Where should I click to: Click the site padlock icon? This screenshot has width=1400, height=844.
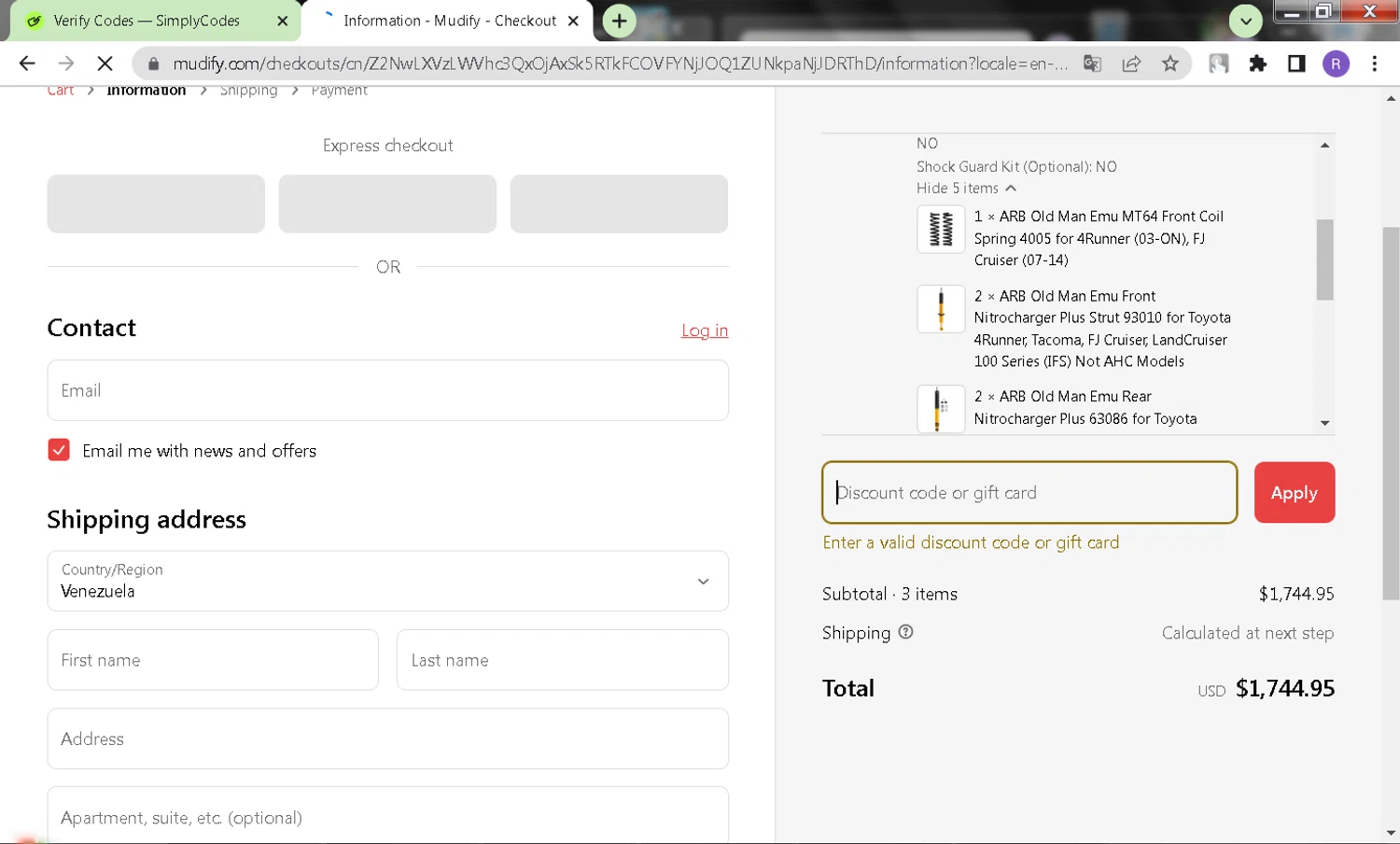tap(154, 63)
